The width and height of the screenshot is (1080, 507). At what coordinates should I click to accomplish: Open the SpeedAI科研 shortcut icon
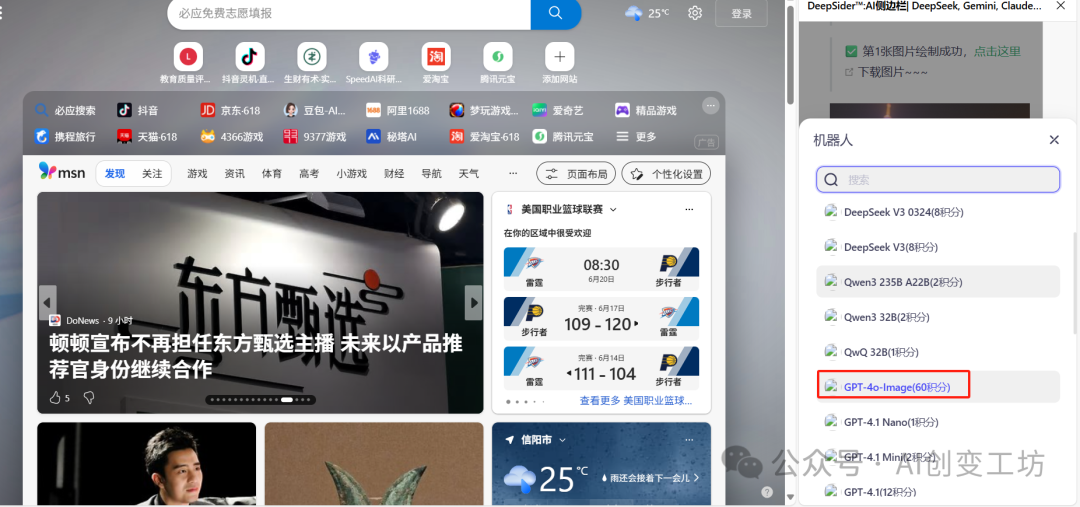point(373,56)
